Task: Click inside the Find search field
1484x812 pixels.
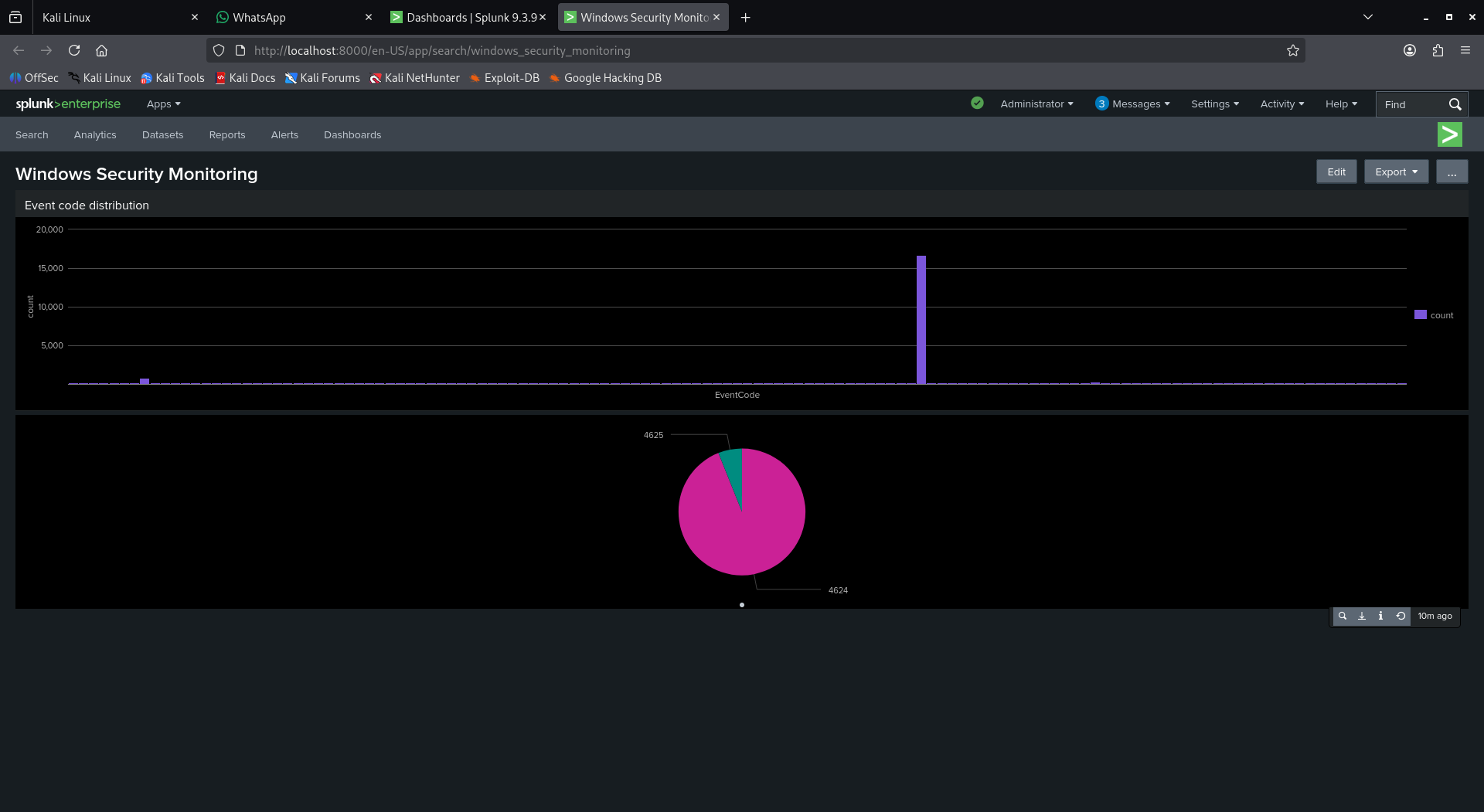Action: [x=1411, y=104]
